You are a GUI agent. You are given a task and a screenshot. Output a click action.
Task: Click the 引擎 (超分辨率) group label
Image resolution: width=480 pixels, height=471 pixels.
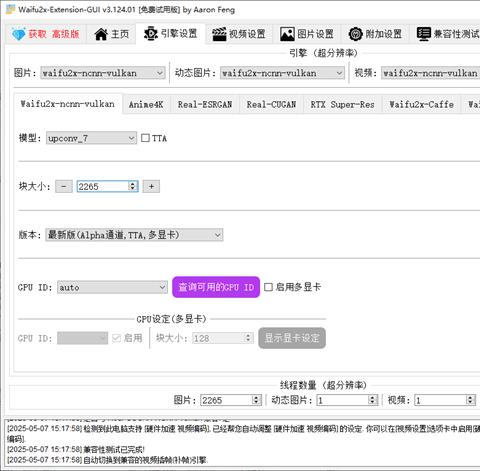click(323, 53)
